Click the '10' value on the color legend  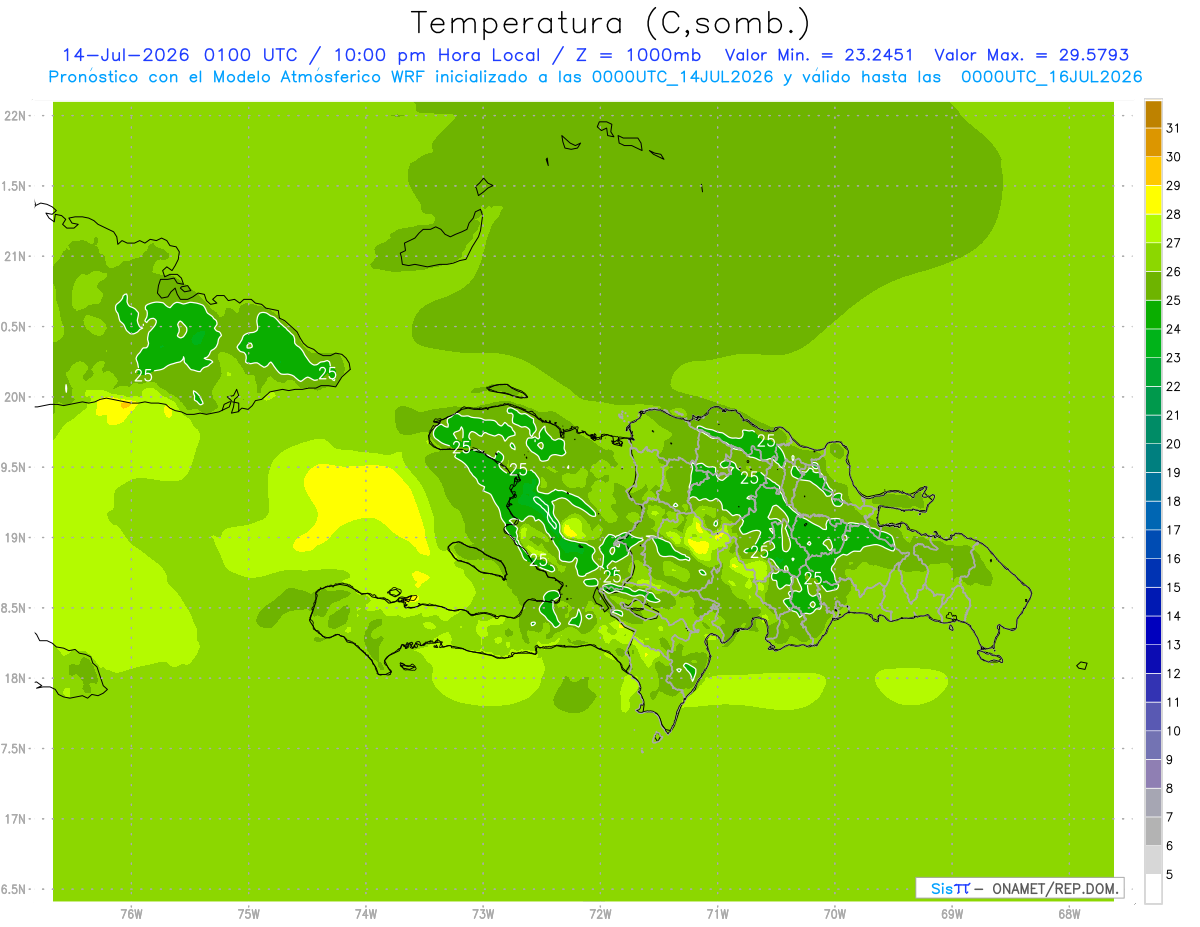(1174, 731)
